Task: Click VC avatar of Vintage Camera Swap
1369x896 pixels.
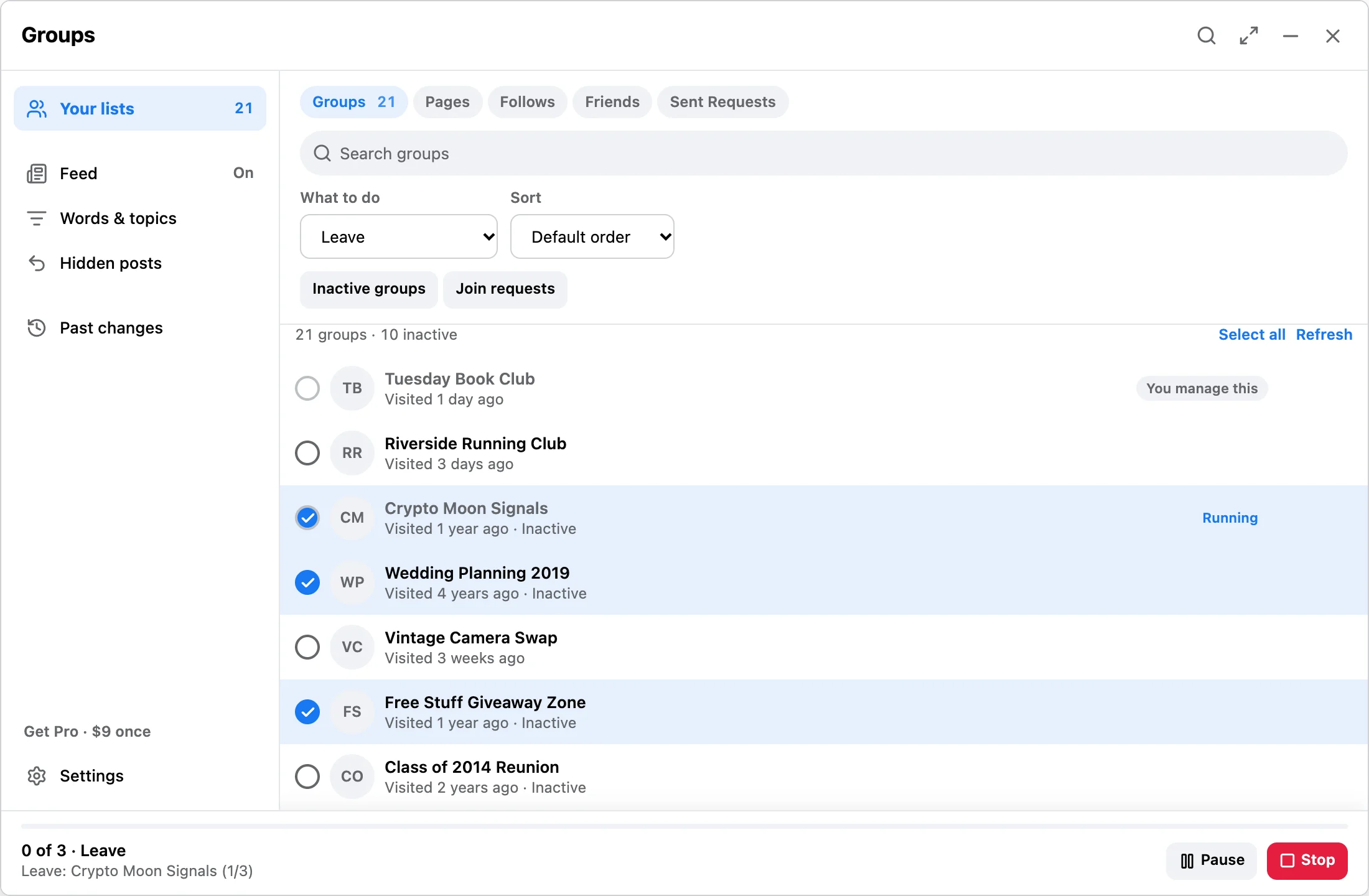Action: tap(352, 647)
